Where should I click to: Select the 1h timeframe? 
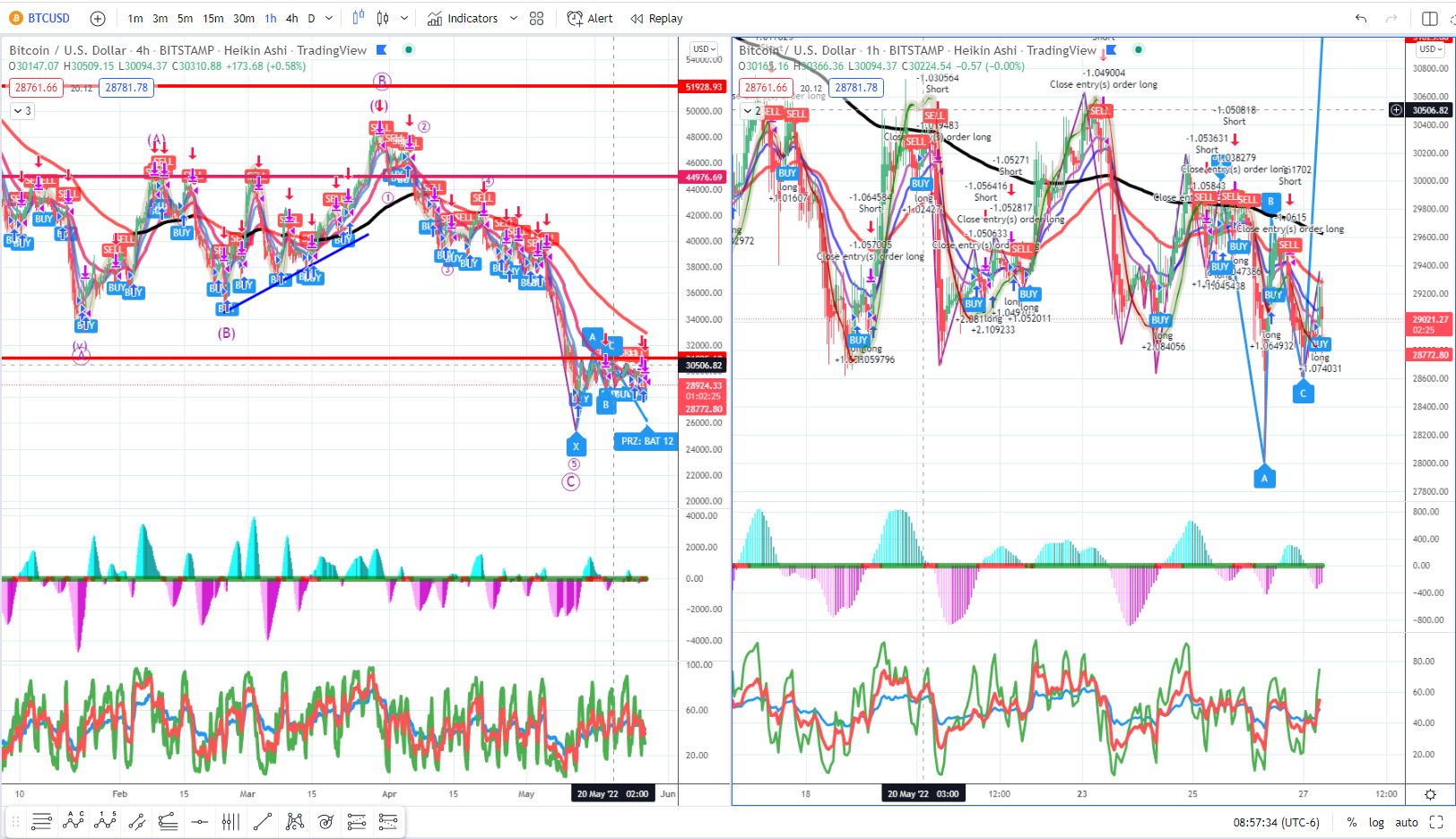click(x=271, y=18)
